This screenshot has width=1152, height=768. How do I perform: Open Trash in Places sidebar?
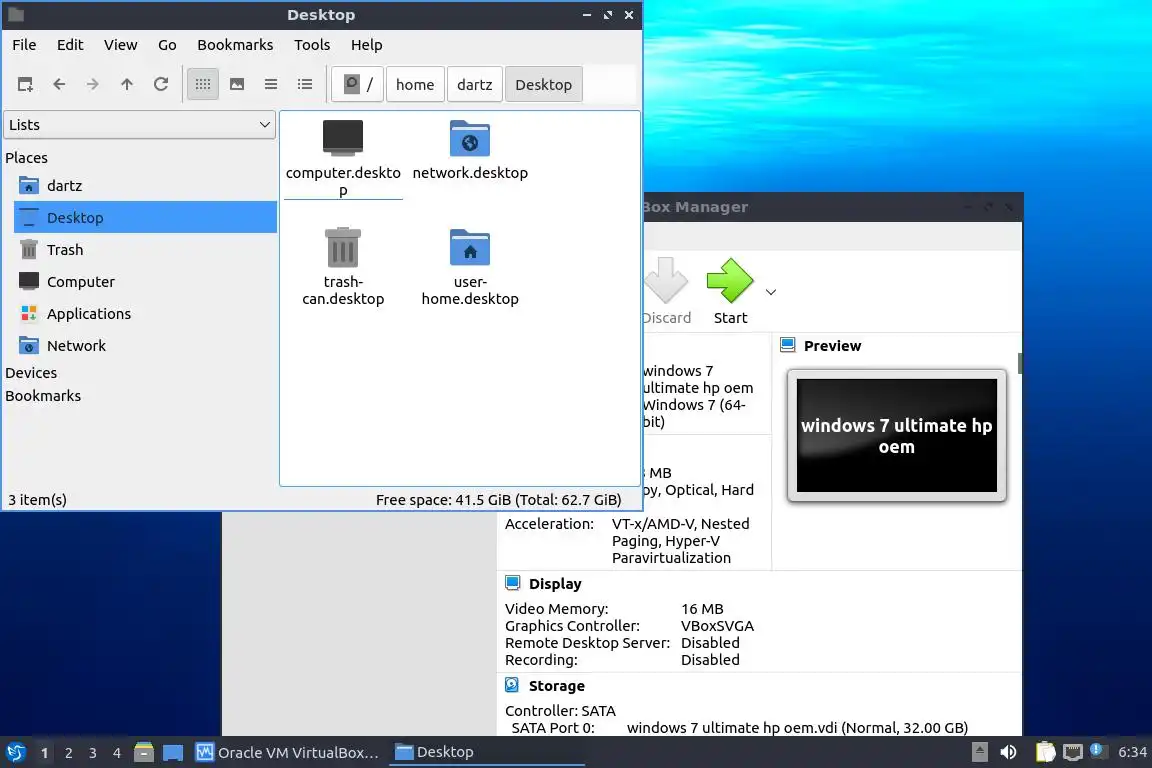pos(145,250)
